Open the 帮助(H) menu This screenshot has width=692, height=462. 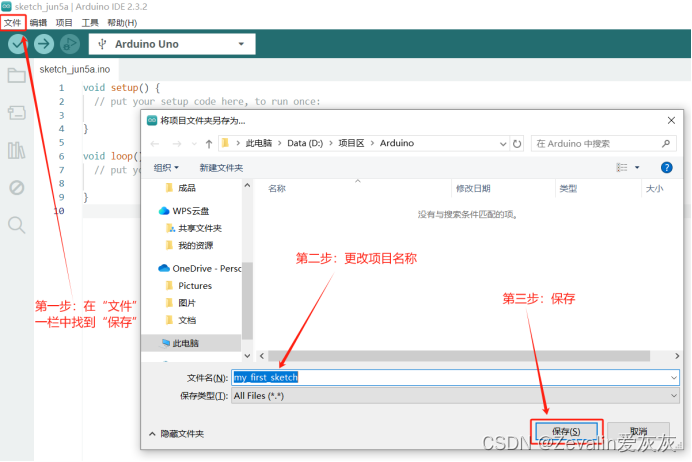[122, 23]
